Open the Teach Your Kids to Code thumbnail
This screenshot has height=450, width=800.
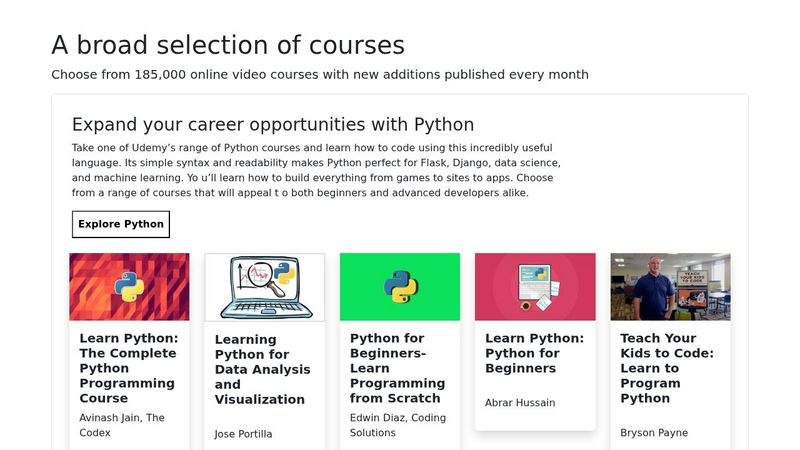point(670,286)
